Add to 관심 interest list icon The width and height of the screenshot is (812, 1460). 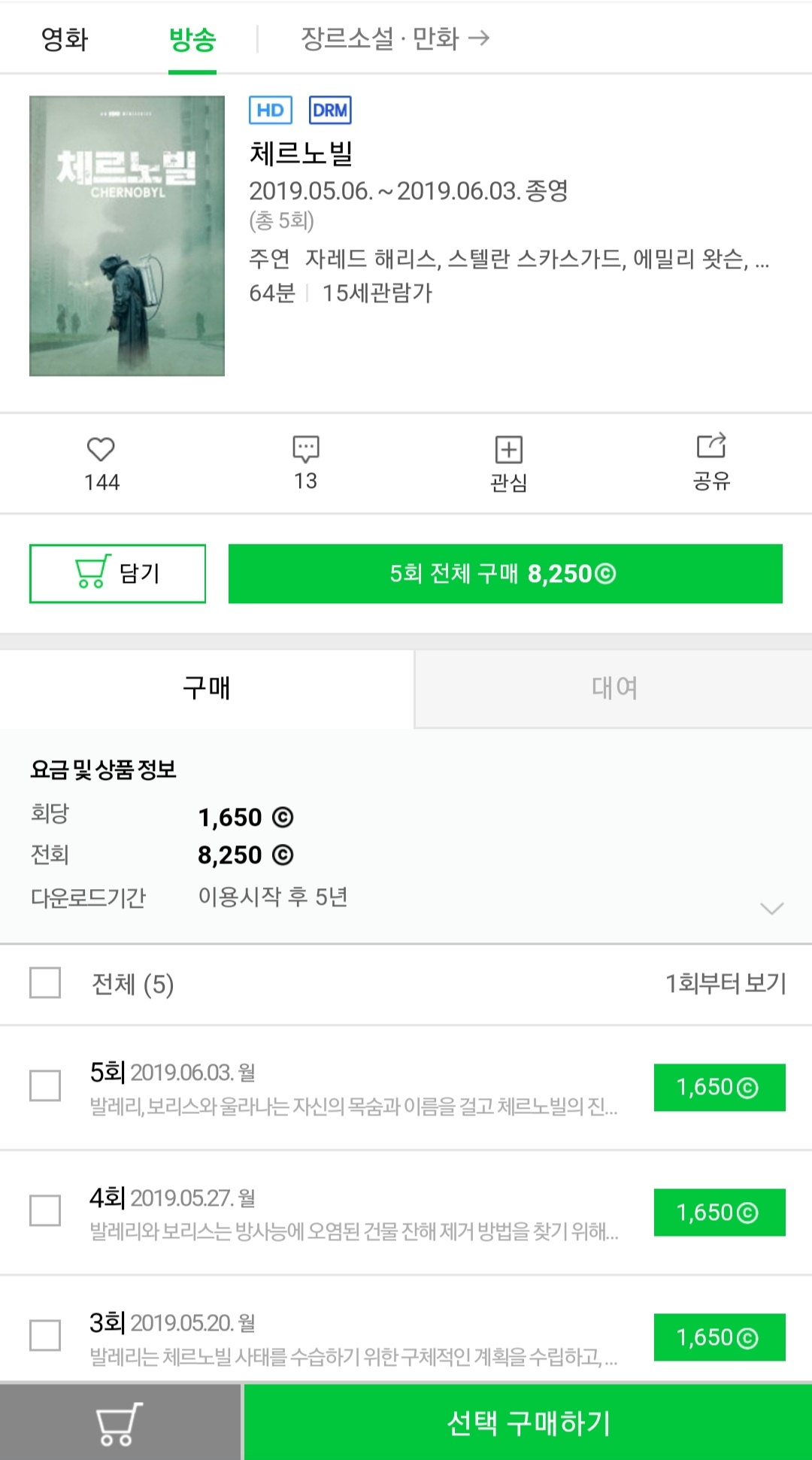pyautogui.click(x=508, y=450)
